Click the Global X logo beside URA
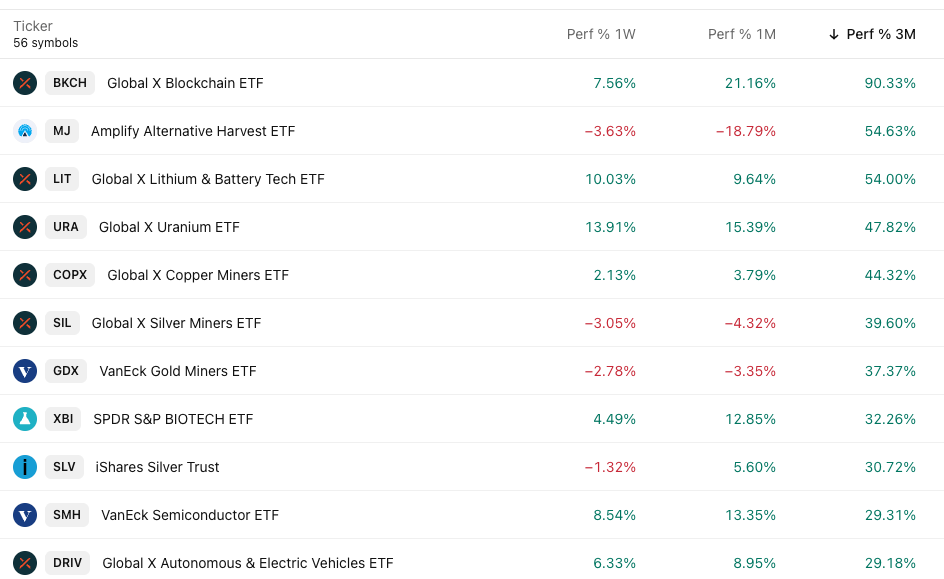944x579 pixels. (x=25, y=227)
